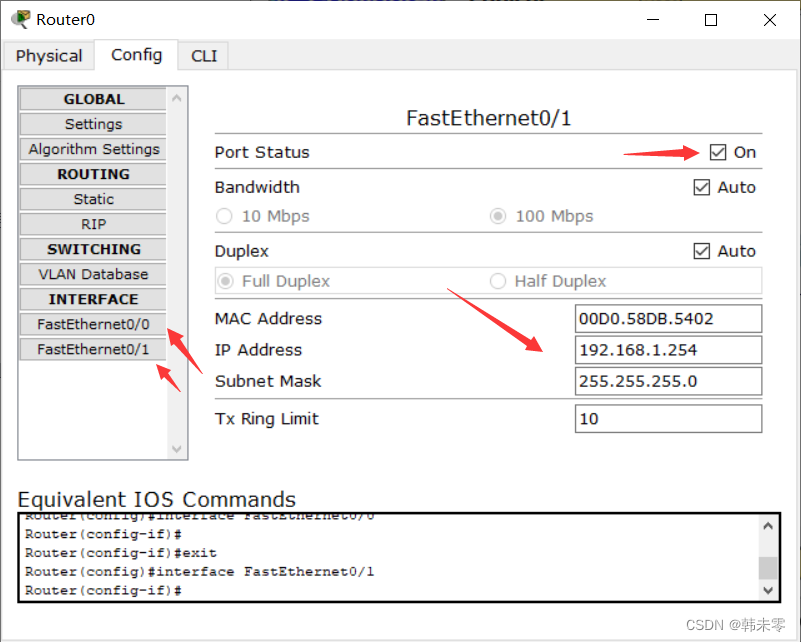Select the FastEthernet0/1 interface

pos(92,348)
